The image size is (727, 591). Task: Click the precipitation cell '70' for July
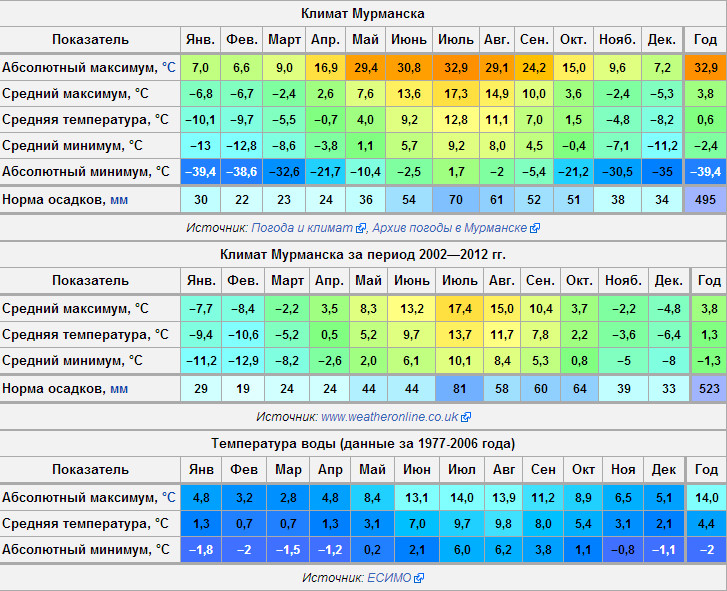[x=456, y=200]
